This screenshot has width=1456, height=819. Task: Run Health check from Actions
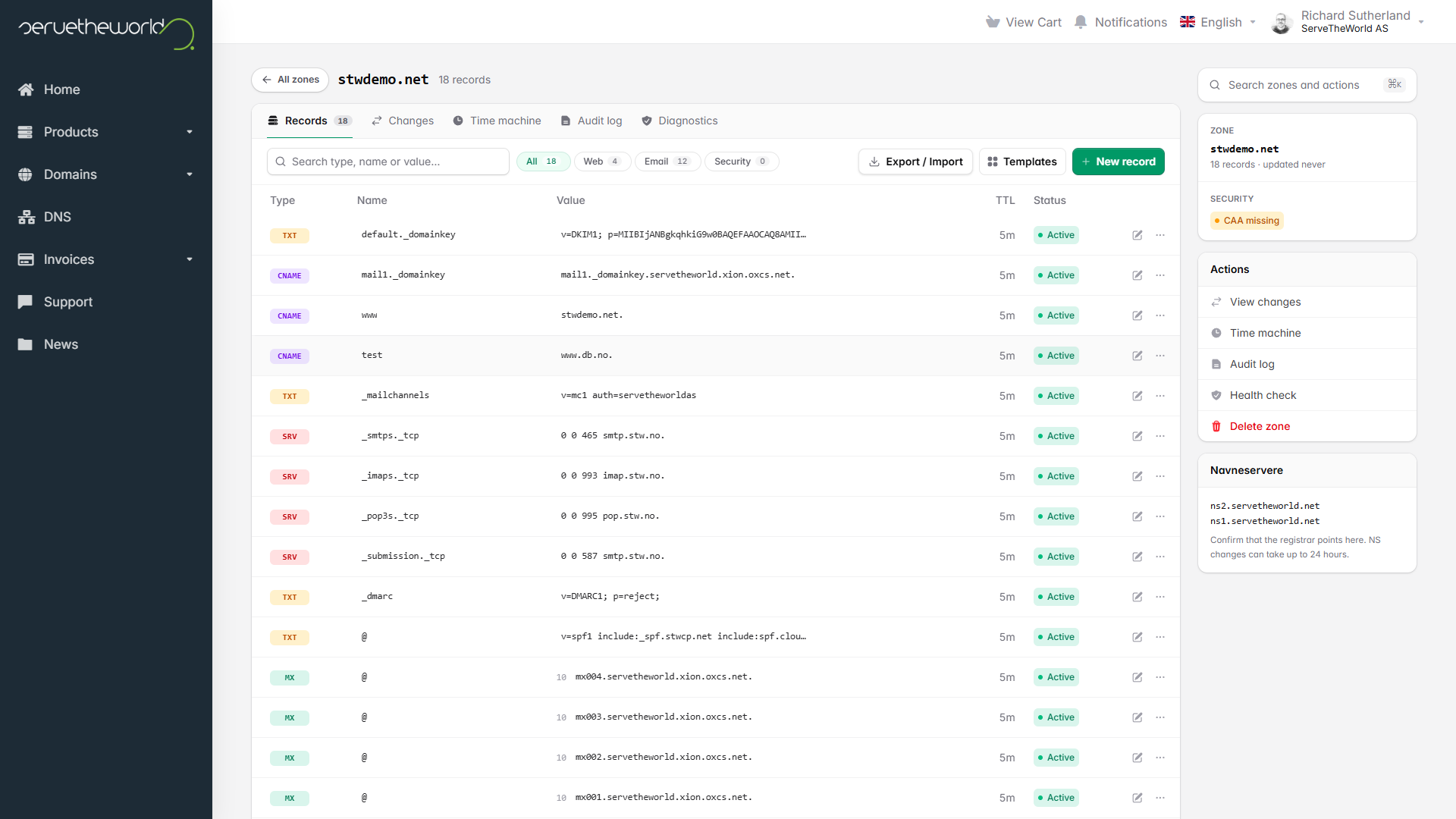1307,395
